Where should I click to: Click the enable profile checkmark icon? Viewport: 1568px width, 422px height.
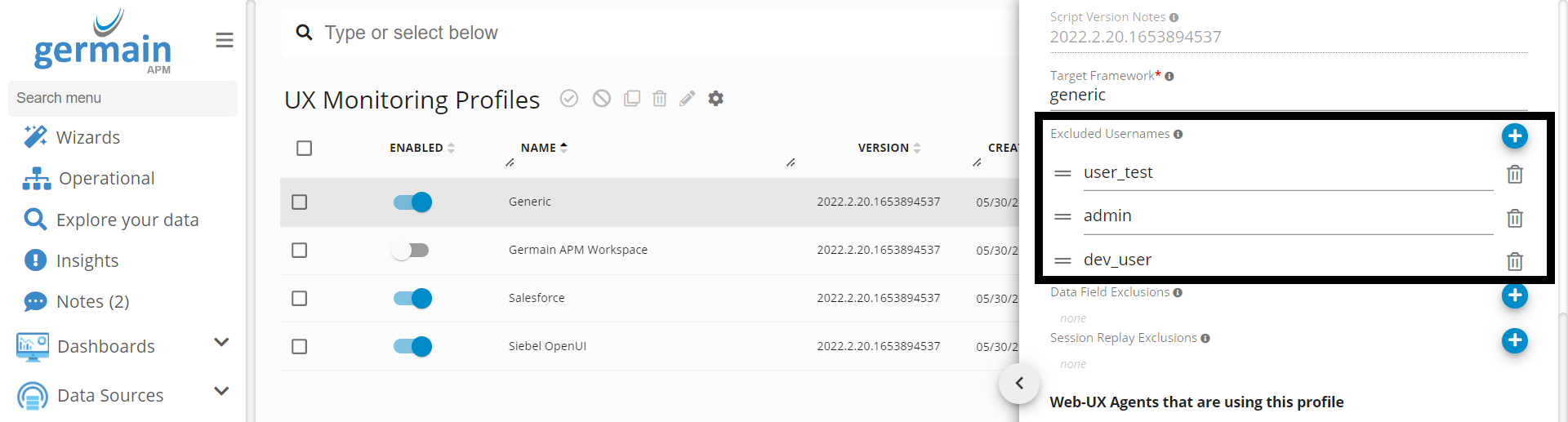click(x=569, y=99)
